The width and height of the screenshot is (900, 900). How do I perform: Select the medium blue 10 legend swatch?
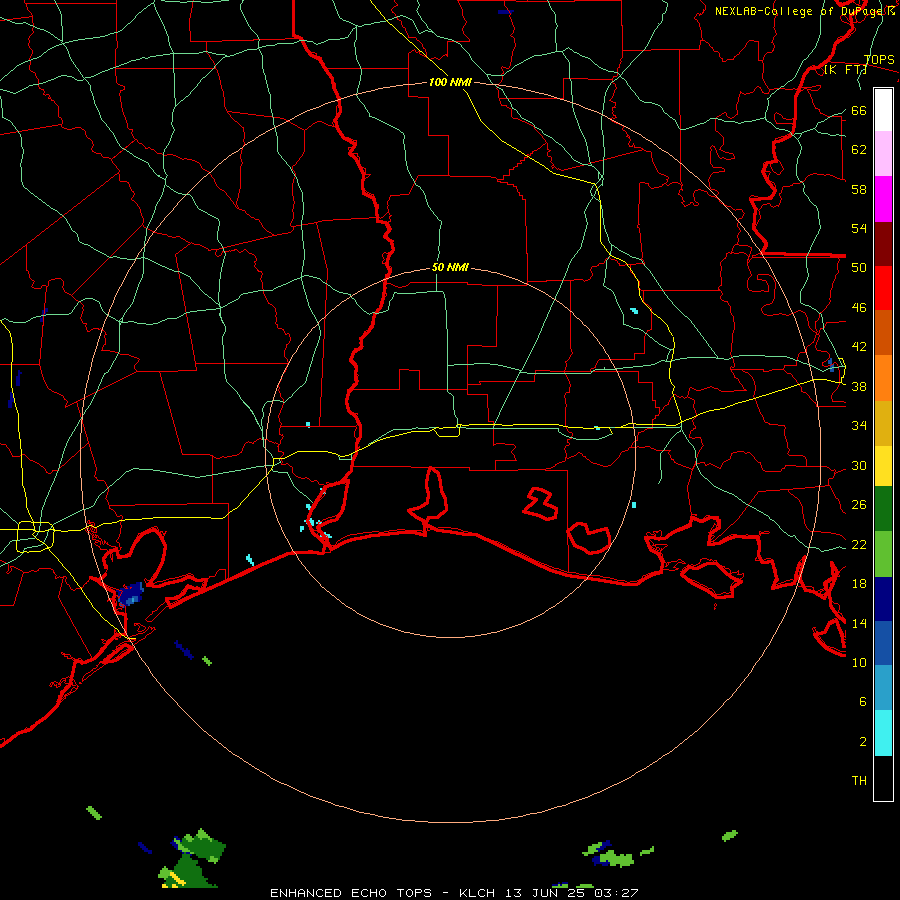[x=883, y=643]
